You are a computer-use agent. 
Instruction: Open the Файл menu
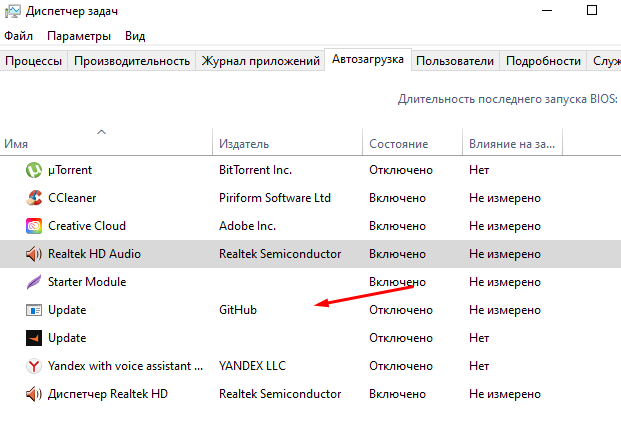tap(18, 35)
